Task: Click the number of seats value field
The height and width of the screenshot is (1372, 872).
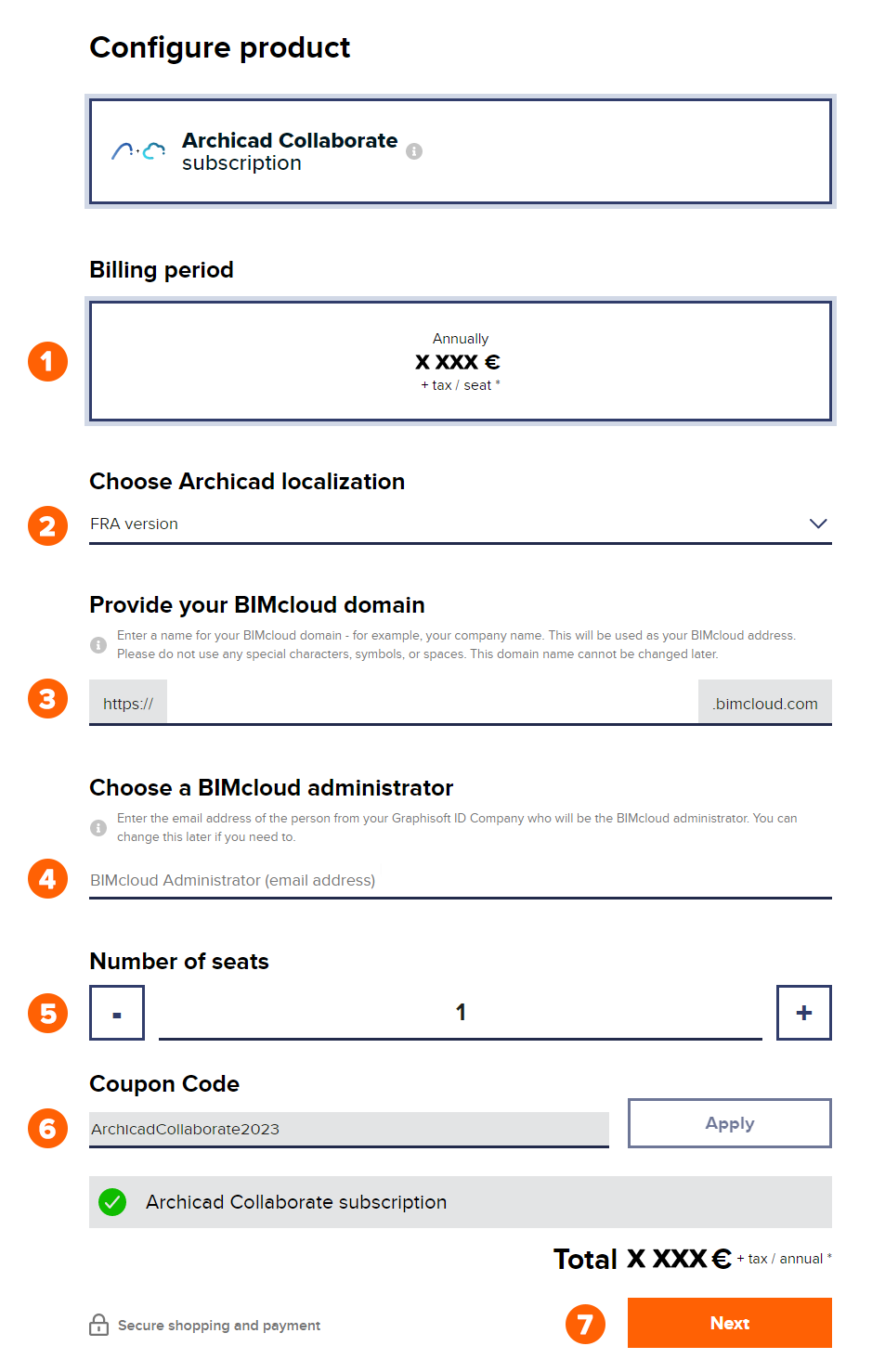Action: click(461, 1013)
